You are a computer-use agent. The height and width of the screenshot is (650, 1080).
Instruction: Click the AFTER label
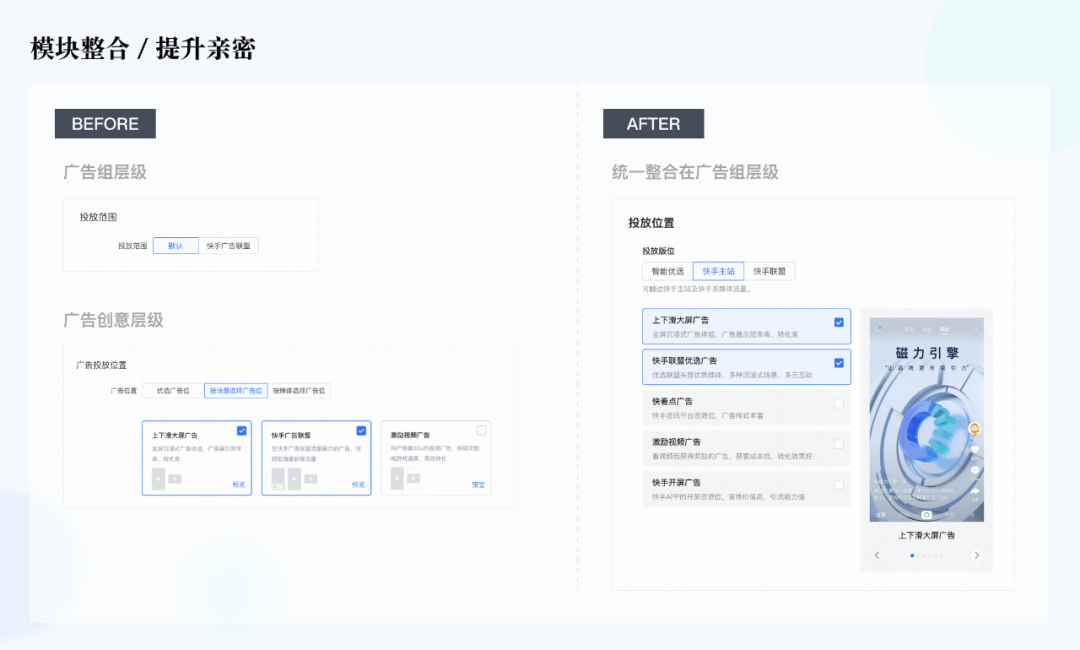[x=654, y=124]
